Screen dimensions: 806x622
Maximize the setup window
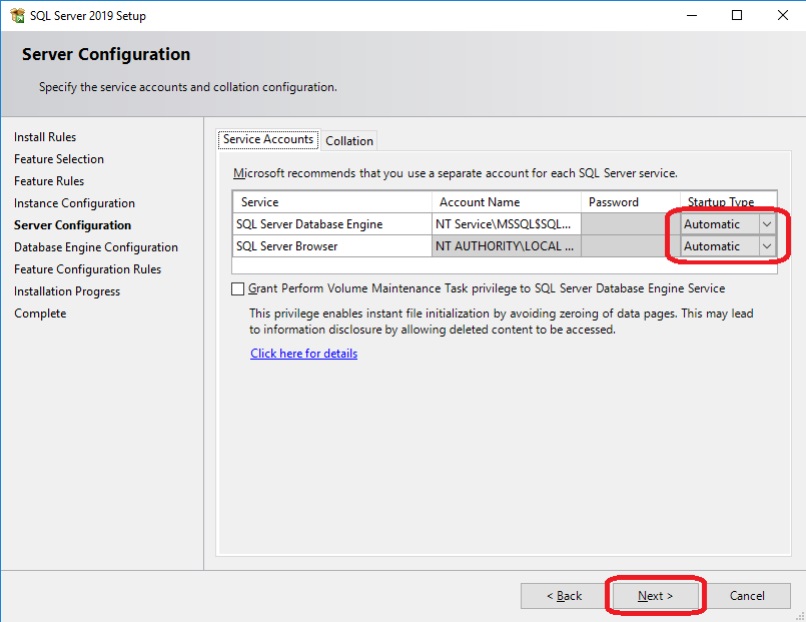737,16
